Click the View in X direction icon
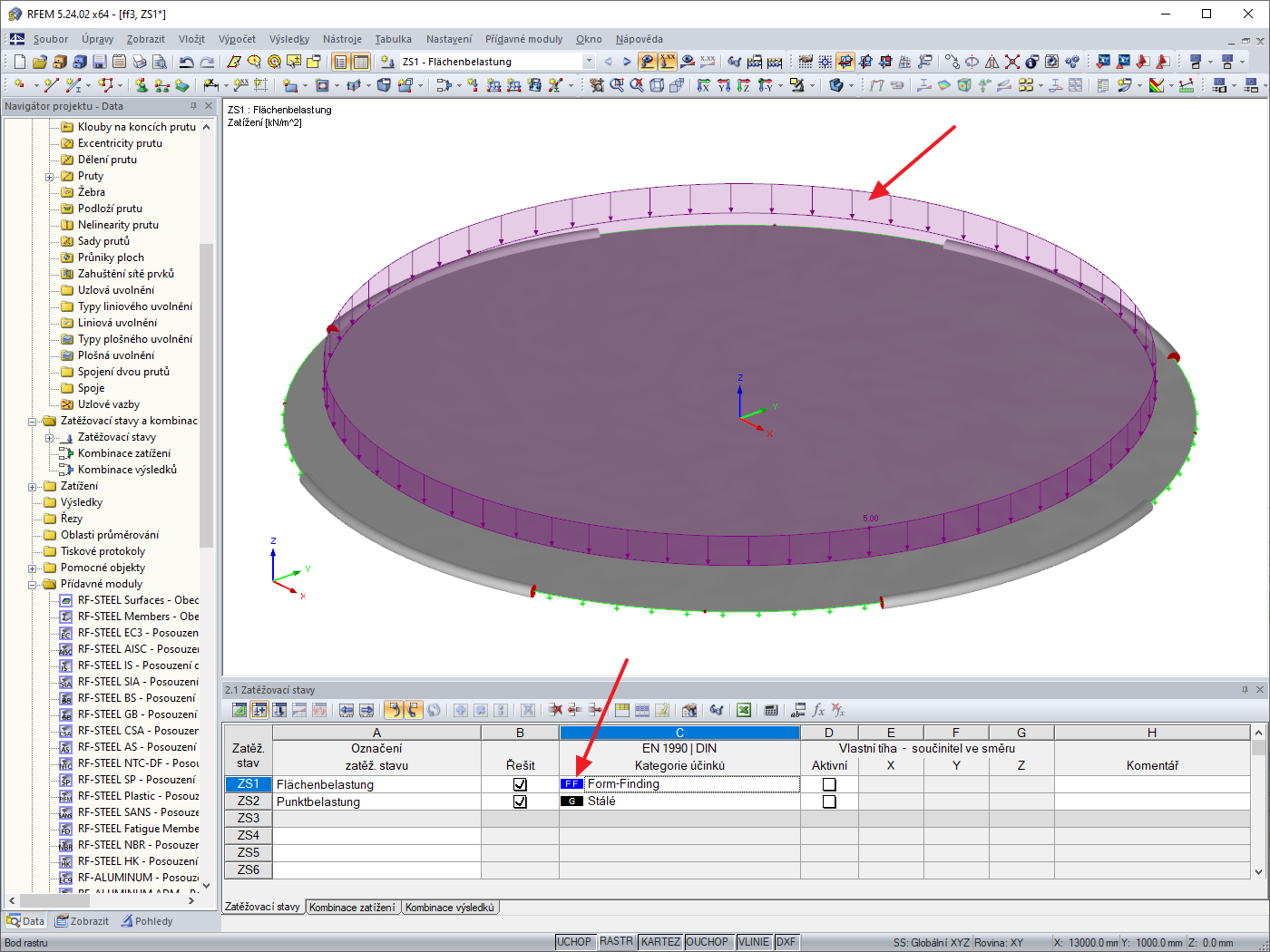The image size is (1270, 952). click(x=704, y=85)
